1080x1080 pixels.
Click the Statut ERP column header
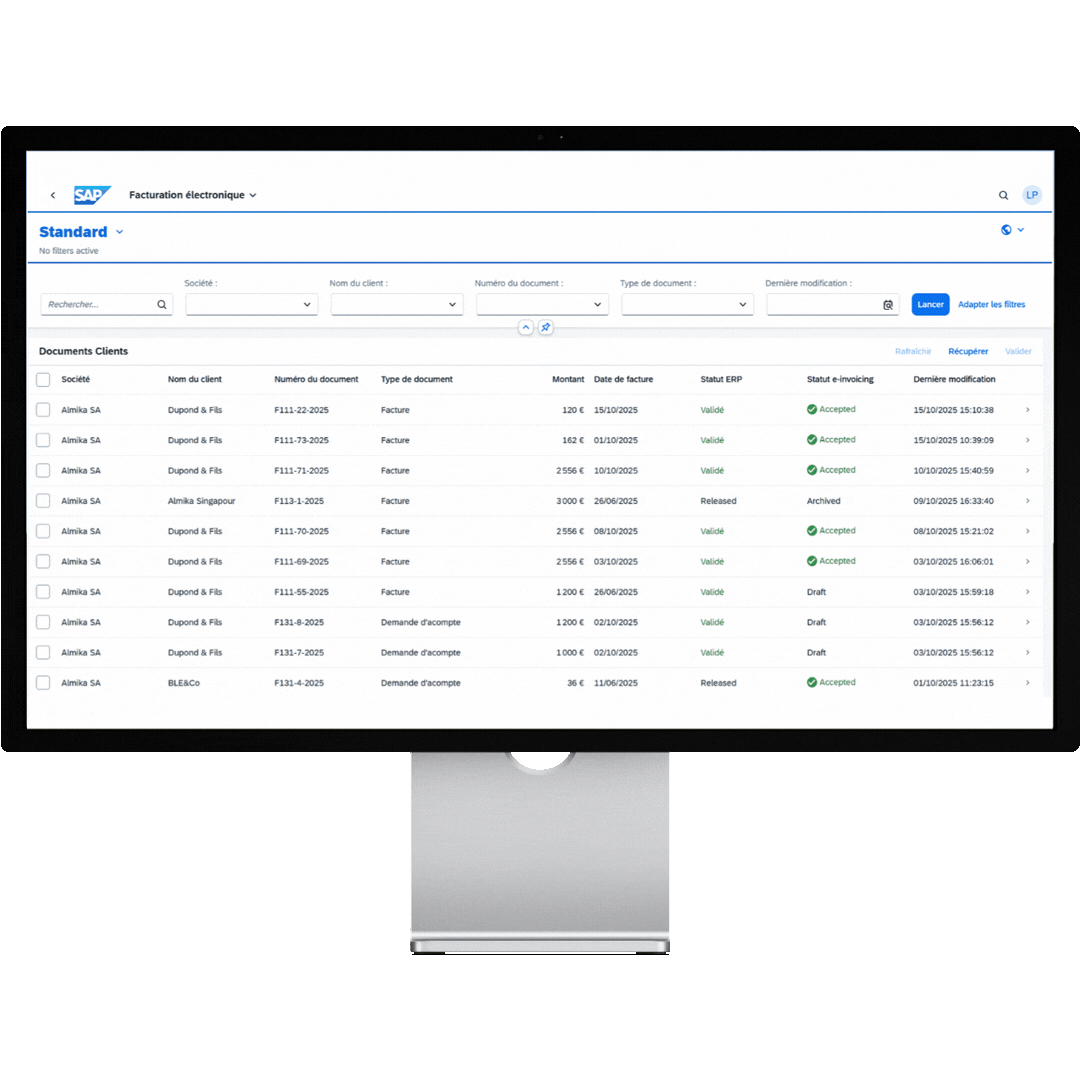coord(721,380)
